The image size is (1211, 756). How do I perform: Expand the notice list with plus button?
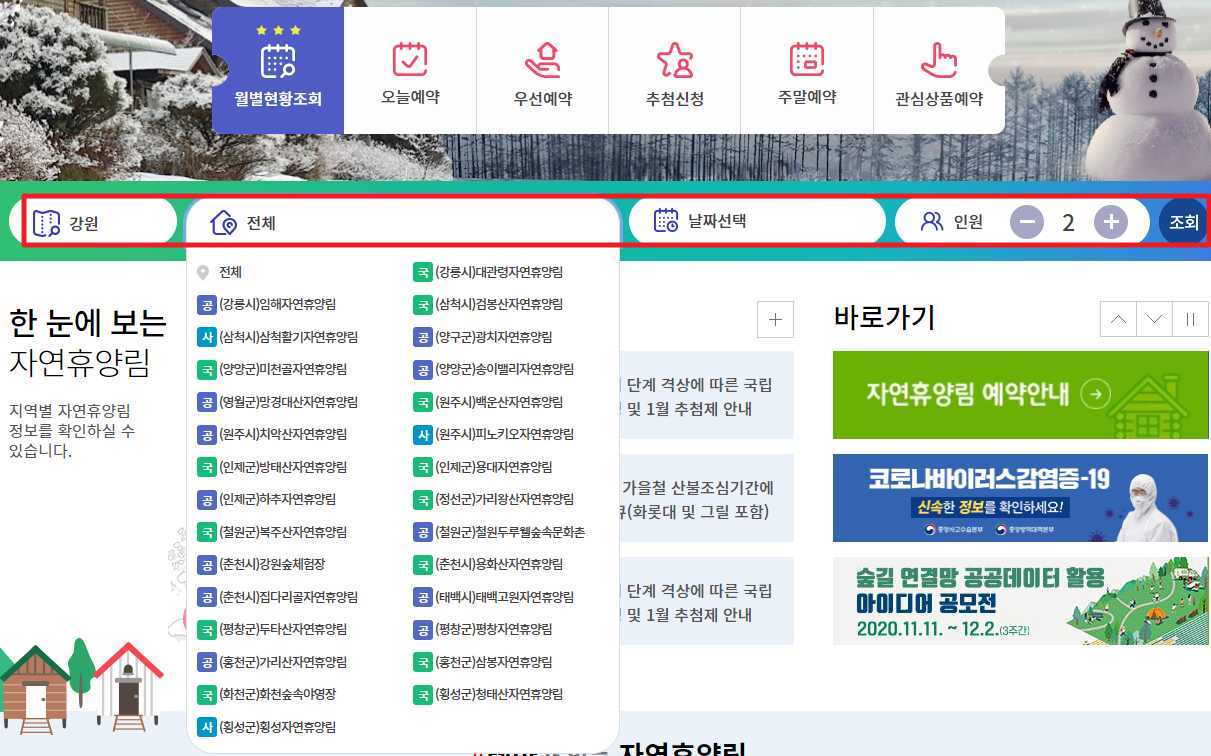click(x=775, y=319)
